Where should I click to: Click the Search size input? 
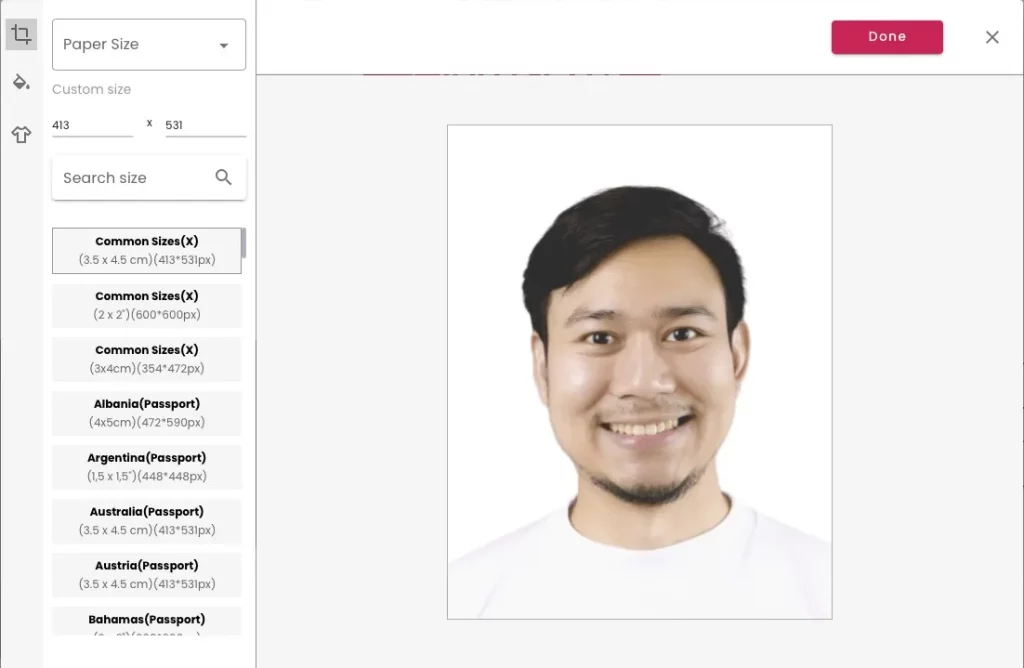(x=134, y=178)
